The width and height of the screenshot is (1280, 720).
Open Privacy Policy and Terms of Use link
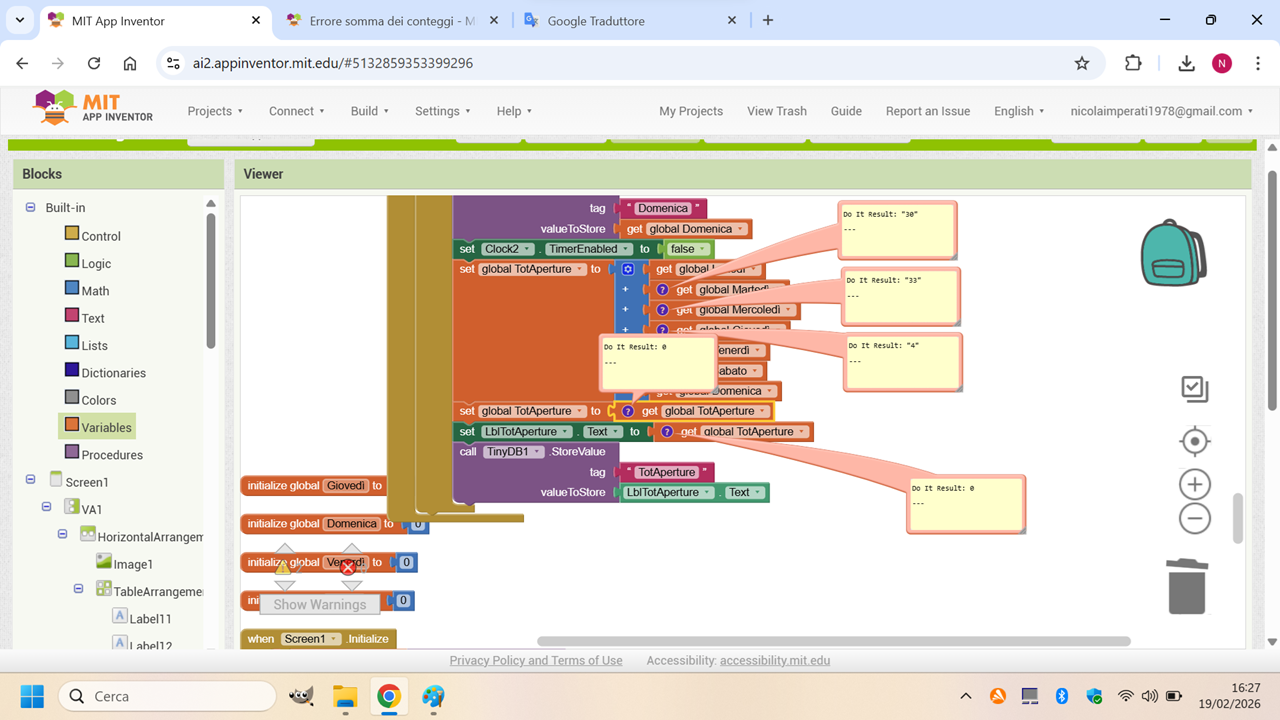536,660
